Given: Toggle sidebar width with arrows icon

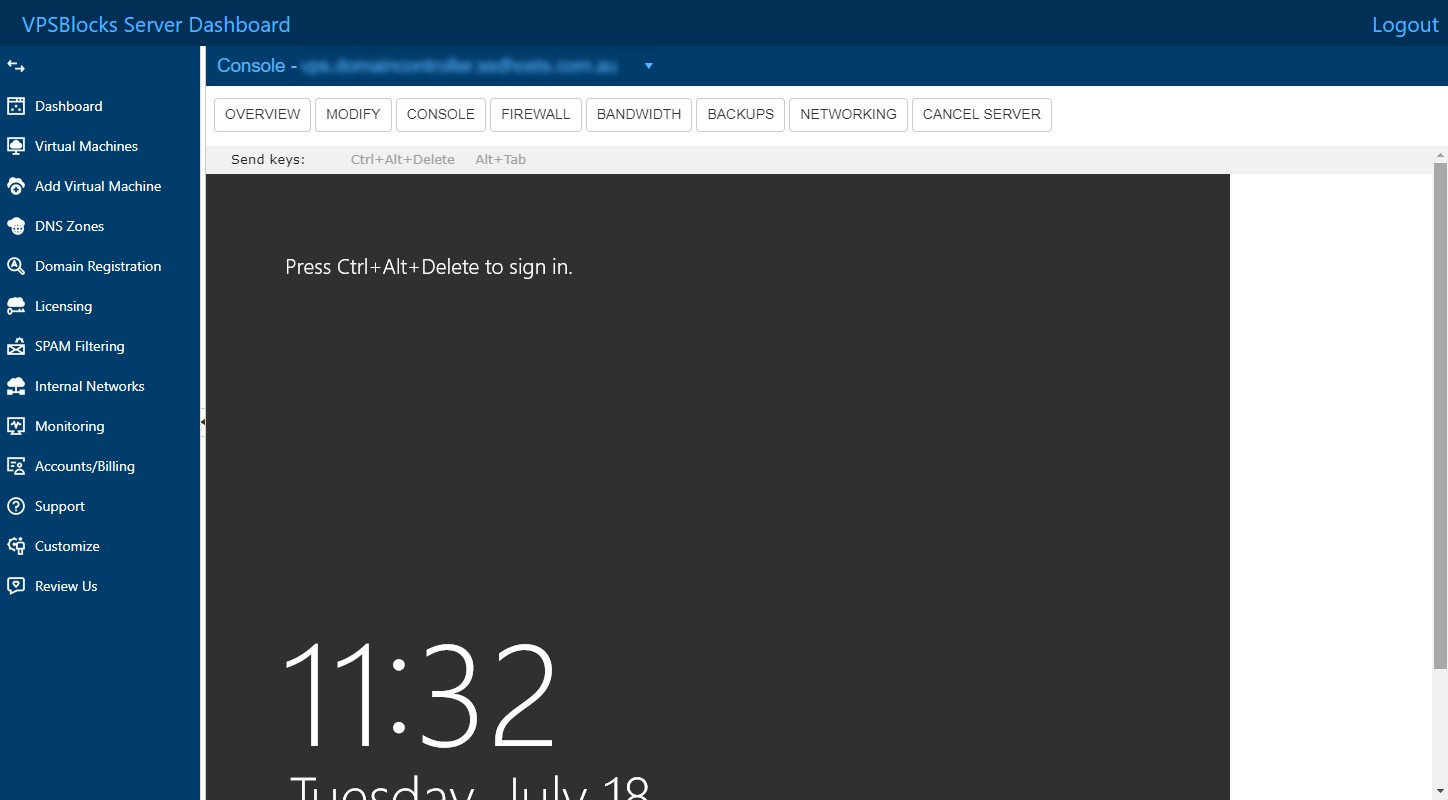Looking at the screenshot, I should click(x=16, y=66).
